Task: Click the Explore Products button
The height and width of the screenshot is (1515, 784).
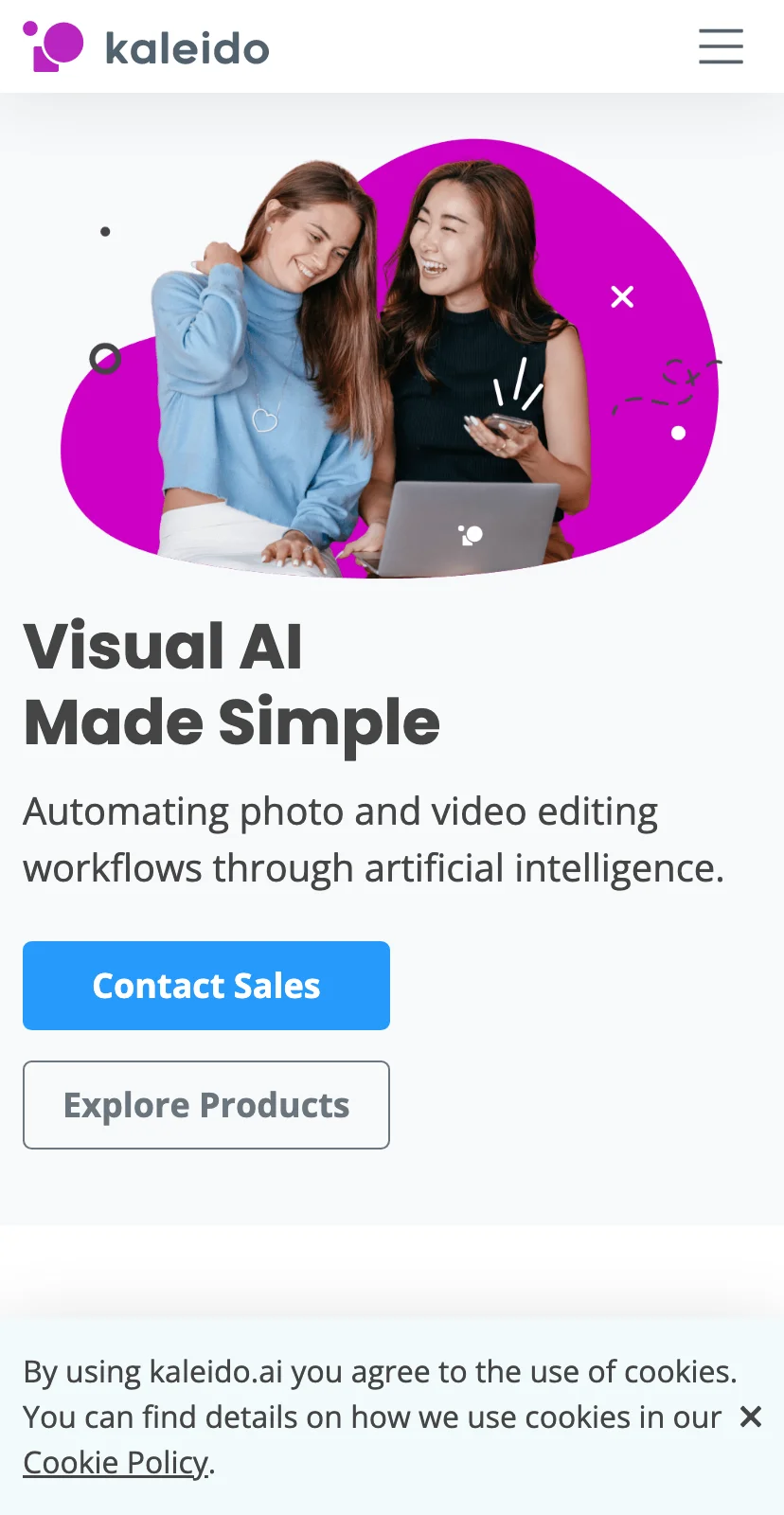Action: [x=206, y=1105]
